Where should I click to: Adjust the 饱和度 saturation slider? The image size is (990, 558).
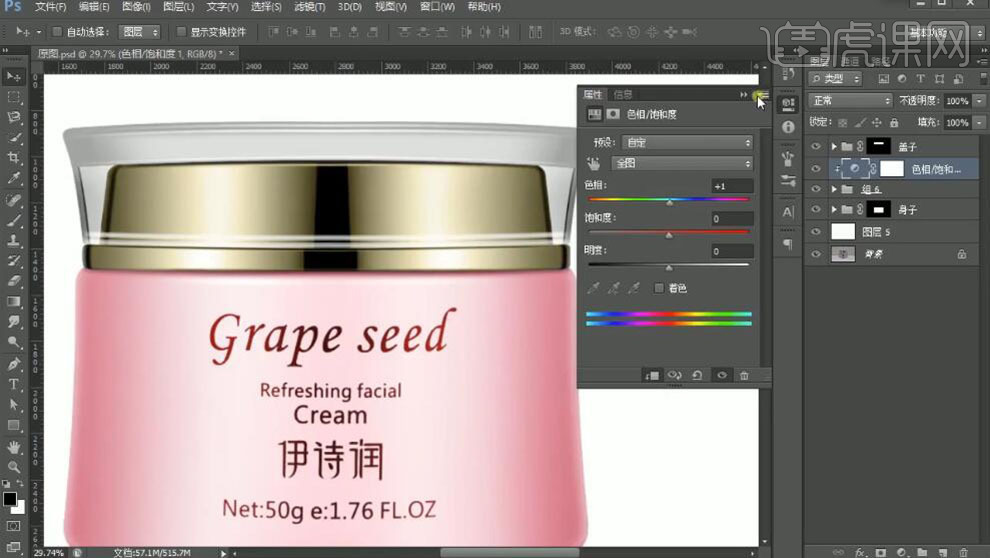click(669, 234)
